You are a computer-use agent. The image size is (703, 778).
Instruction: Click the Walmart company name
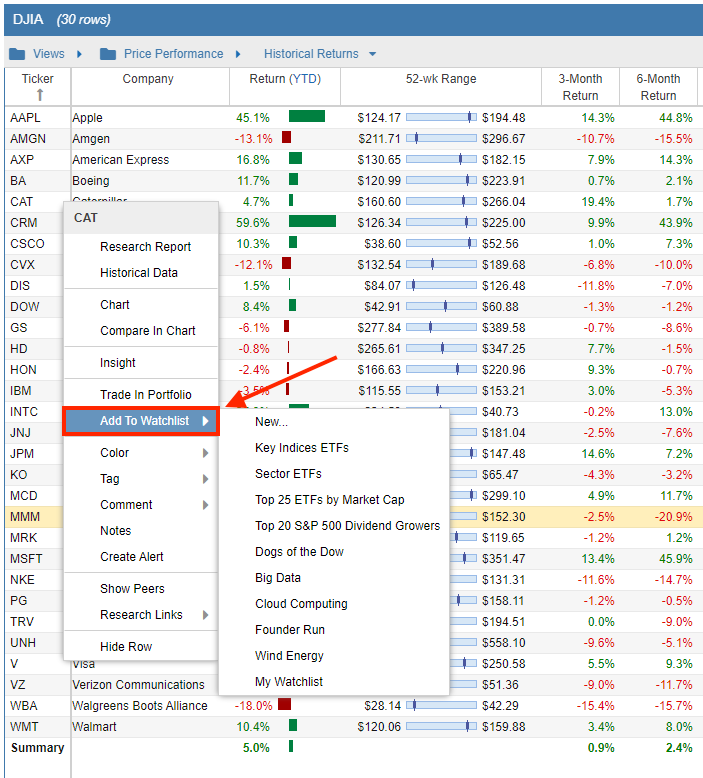coord(94,727)
